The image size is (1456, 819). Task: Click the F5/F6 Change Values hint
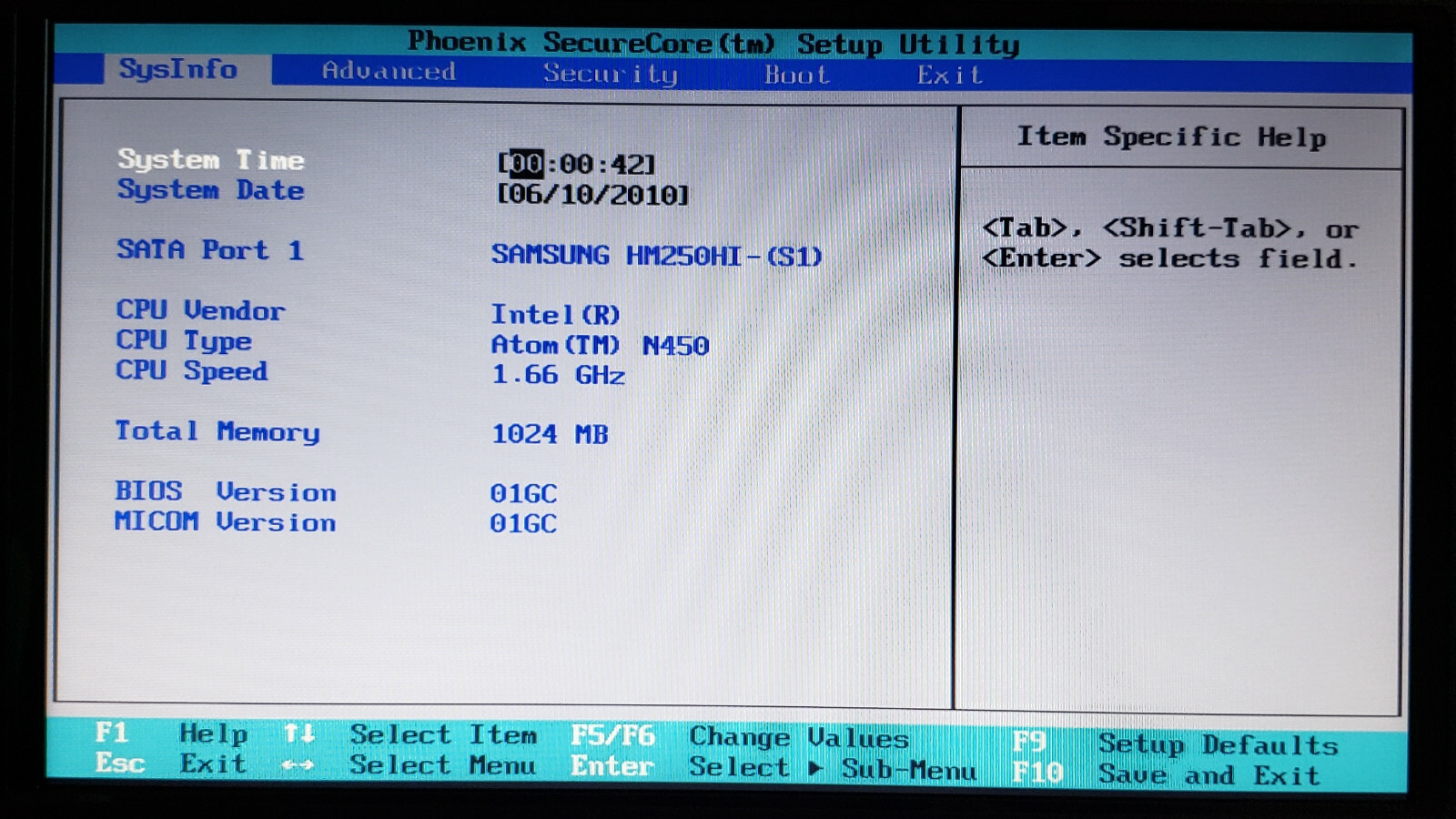(x=740, y=736)
